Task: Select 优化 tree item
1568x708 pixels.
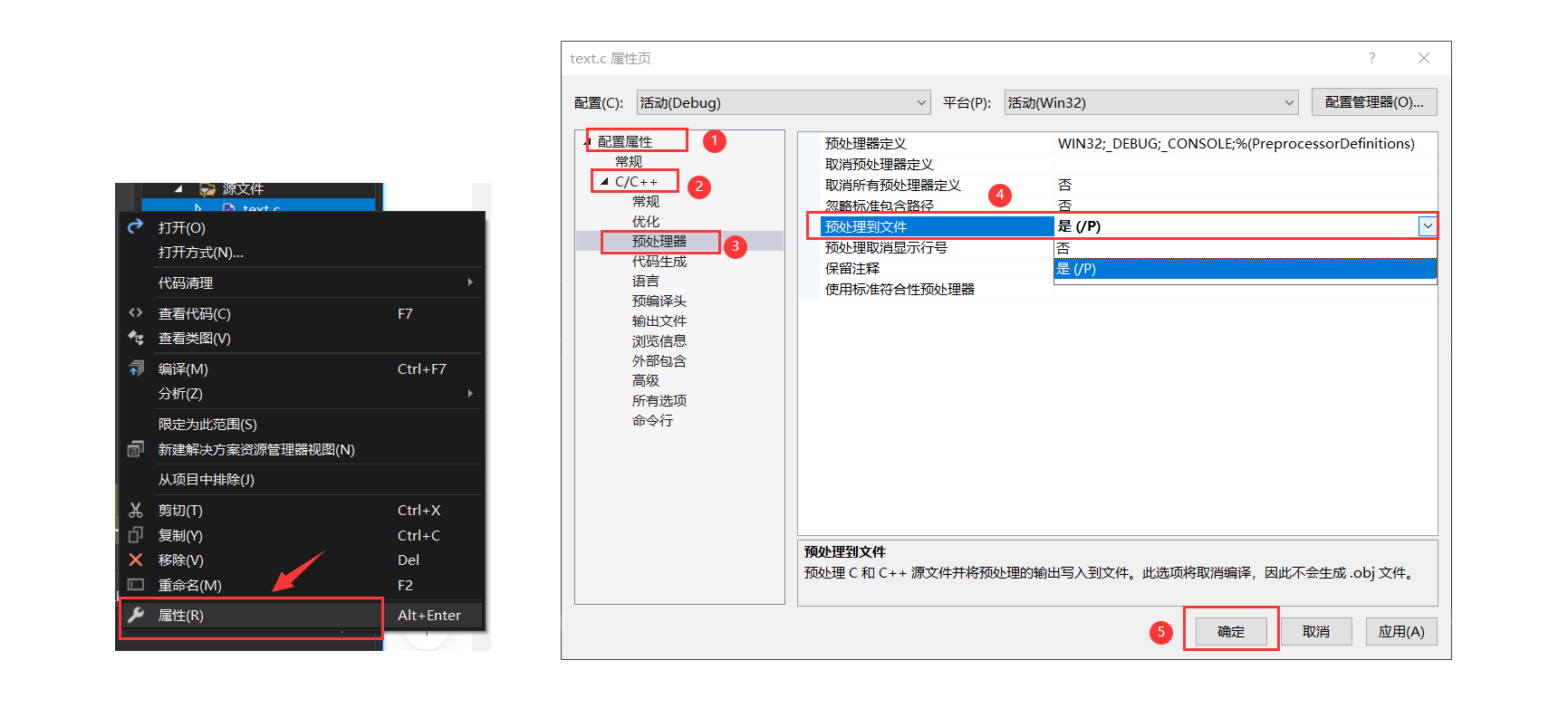Action: (x=646, y=222)
